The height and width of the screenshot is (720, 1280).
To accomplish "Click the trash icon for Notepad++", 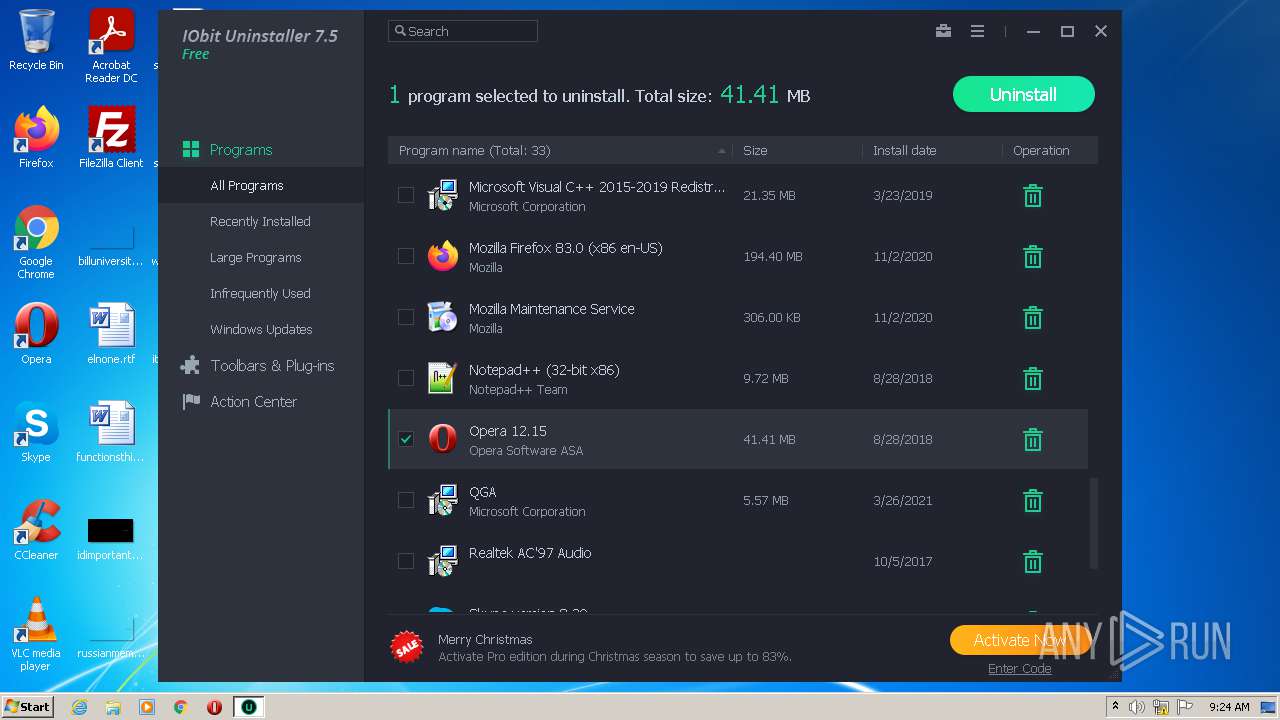I will click(1033, 379).
